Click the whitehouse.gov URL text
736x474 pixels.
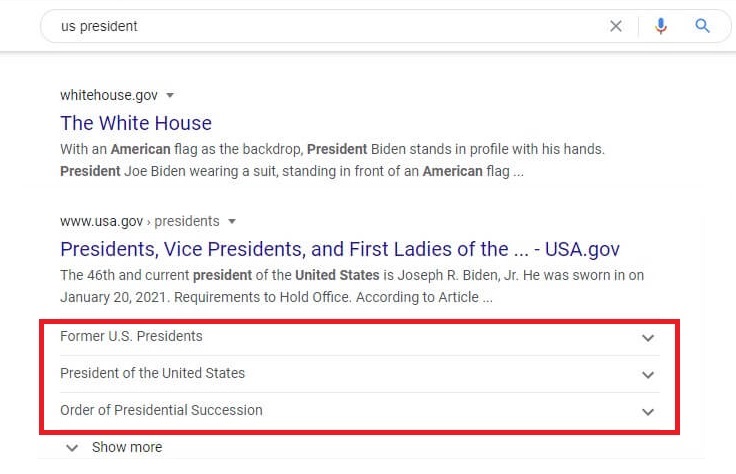click(109, 95)
